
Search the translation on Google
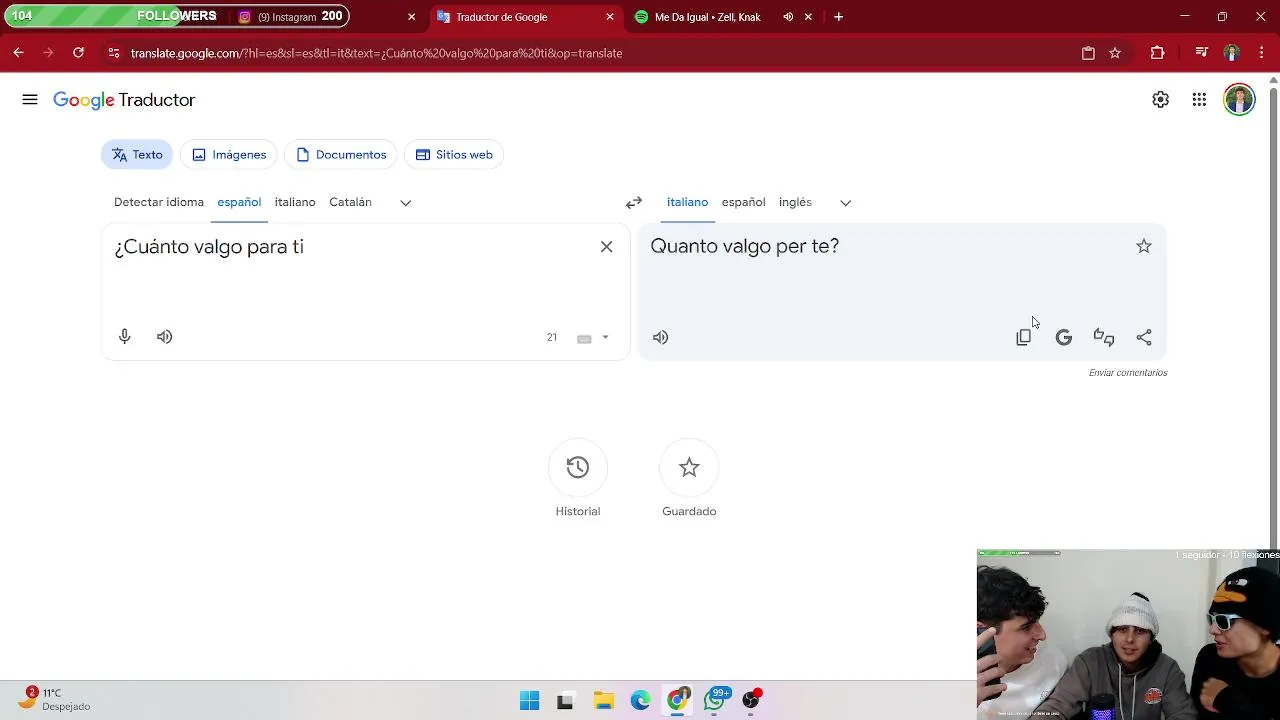(1064, 338)
